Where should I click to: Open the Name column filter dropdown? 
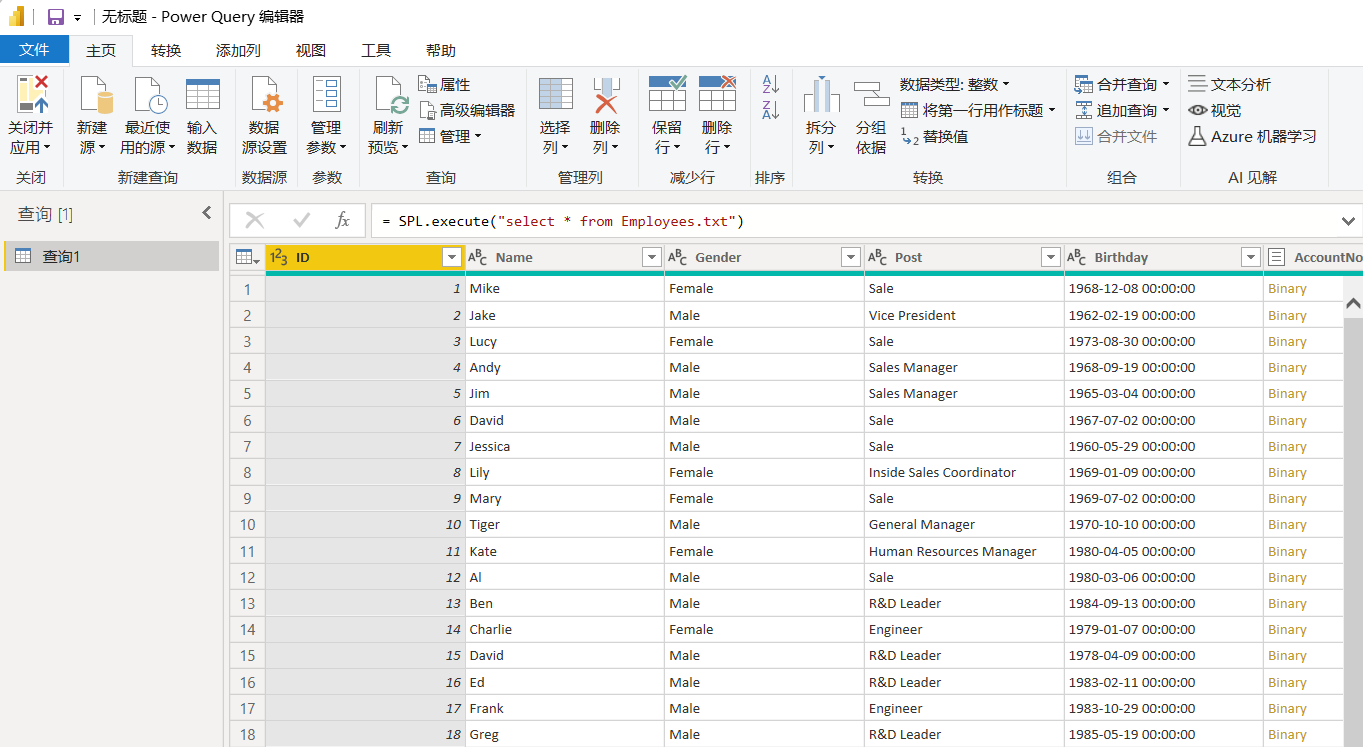[651, 258]
